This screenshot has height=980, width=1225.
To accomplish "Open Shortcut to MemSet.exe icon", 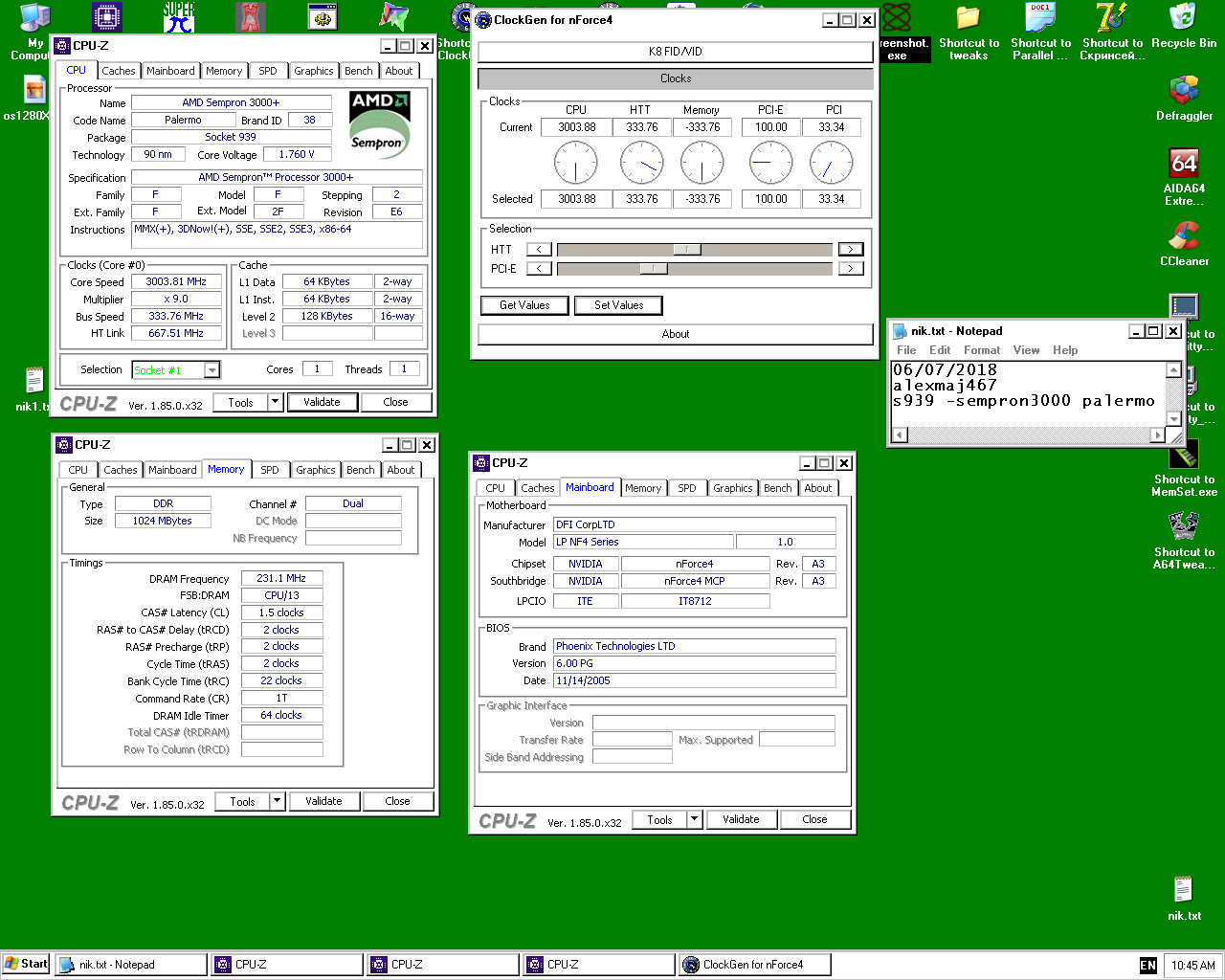I will click(x=1185, y=469).
